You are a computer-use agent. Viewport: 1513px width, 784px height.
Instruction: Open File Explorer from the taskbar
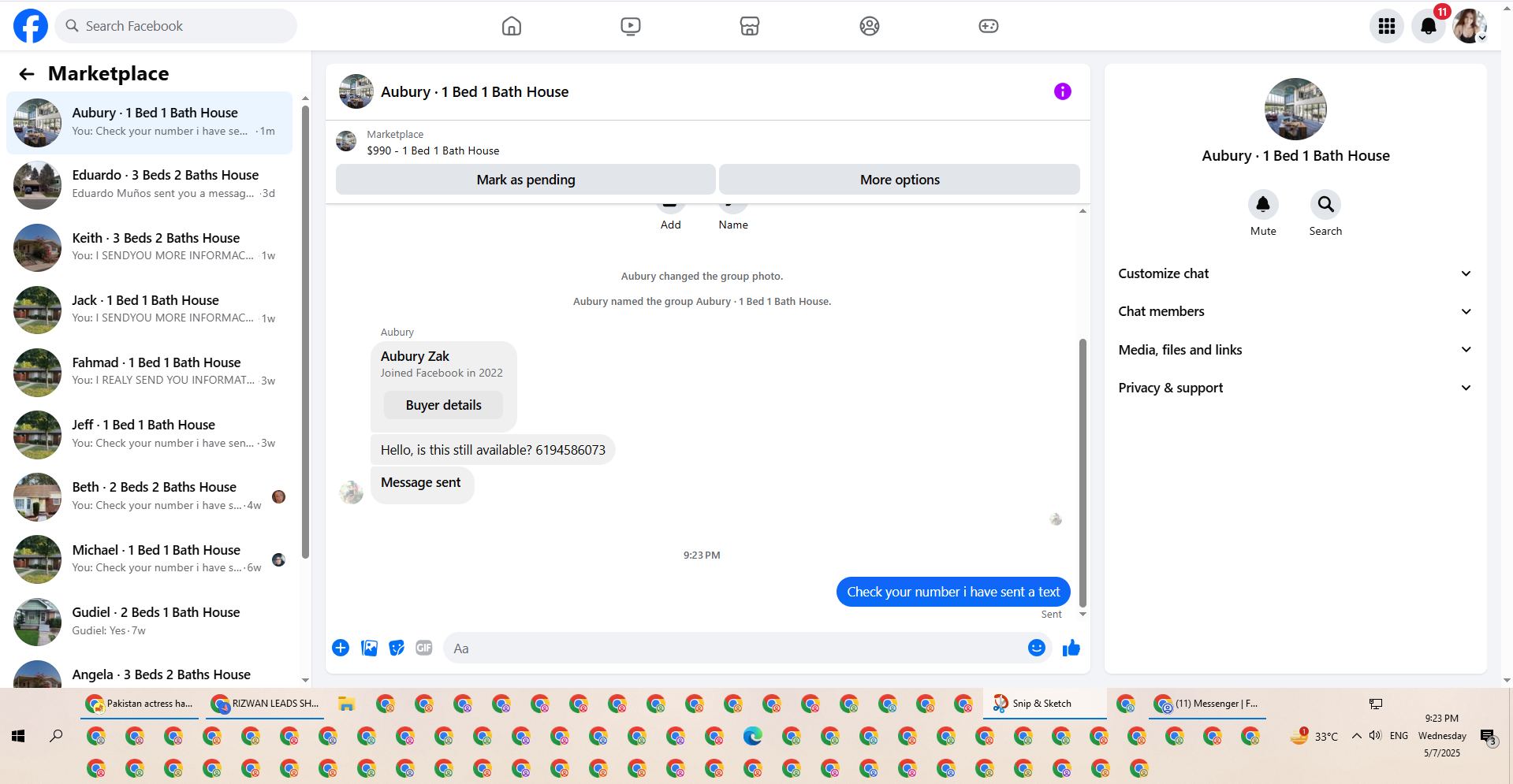point(346,704)
